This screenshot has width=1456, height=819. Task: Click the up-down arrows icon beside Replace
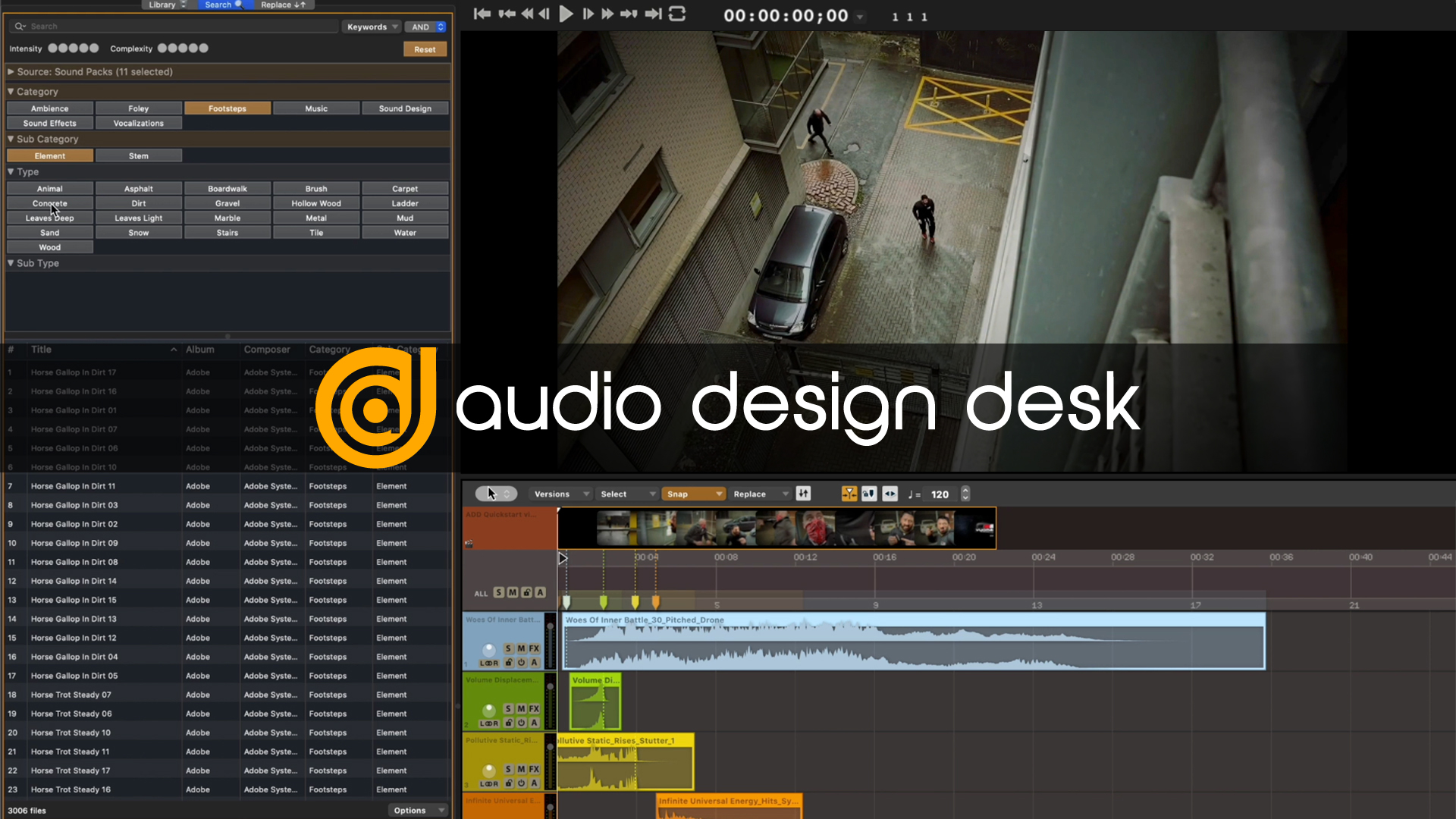coord(804,494)
